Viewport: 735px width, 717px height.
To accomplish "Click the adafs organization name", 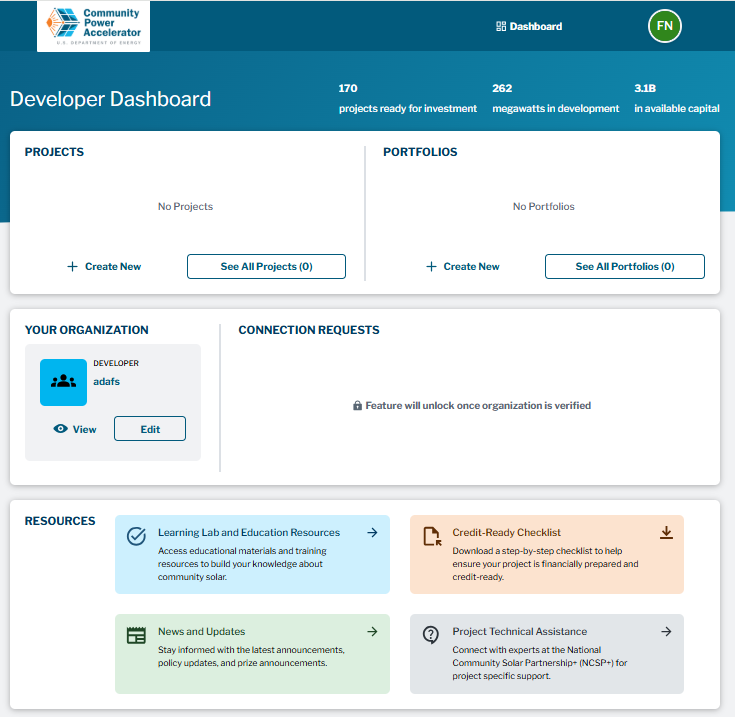I will 106,381.
